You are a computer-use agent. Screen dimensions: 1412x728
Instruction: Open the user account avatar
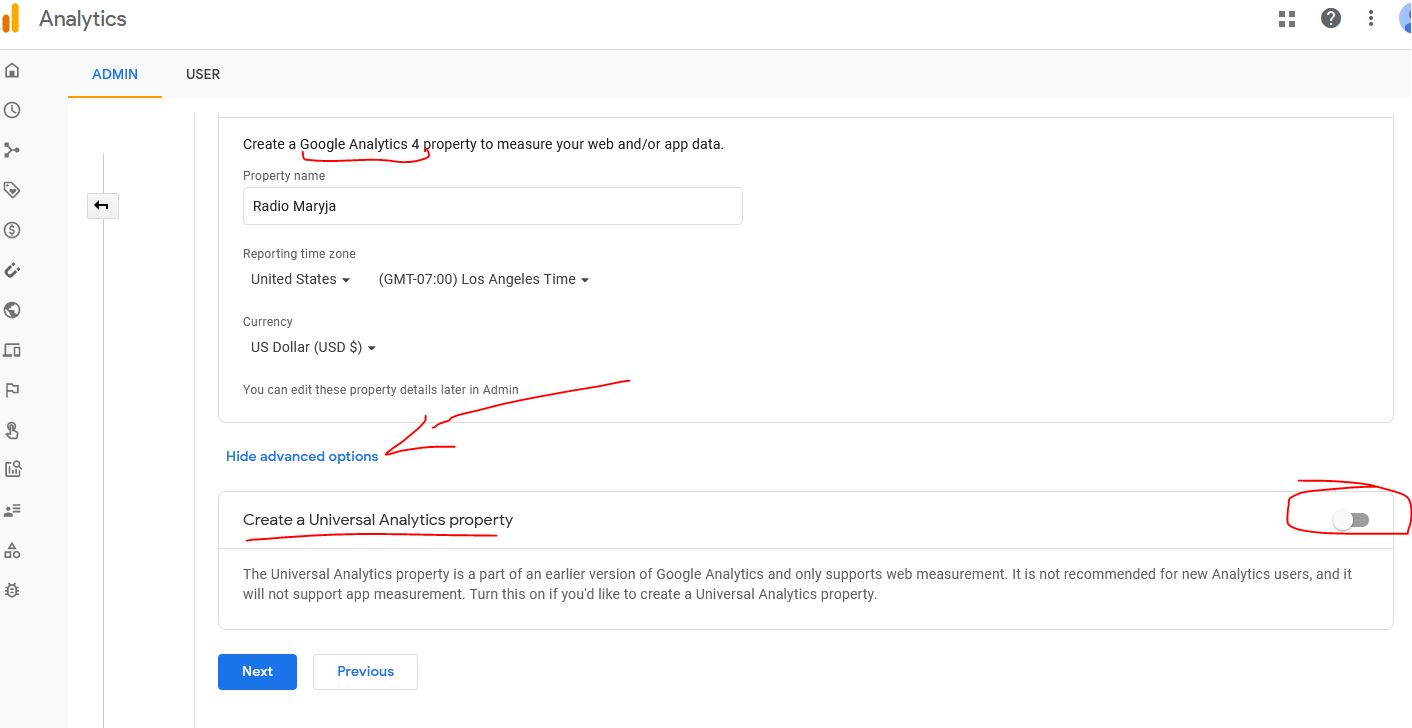pyautogui.click(x=1404, y=18)
